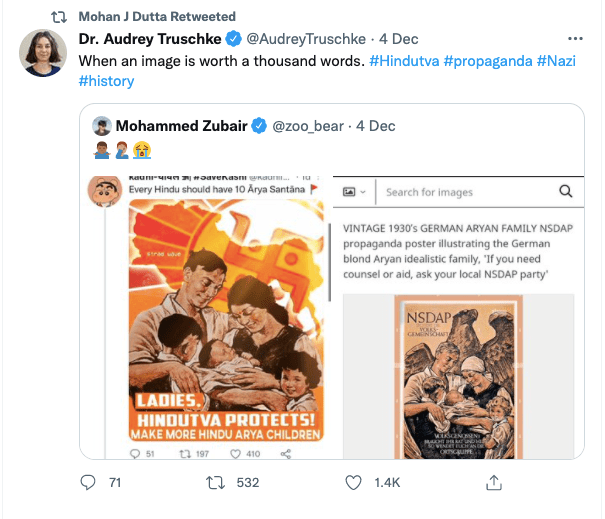Click the magnifier icon in image search
This screenshot has width=605, height=519.
[x=565, y=191]
